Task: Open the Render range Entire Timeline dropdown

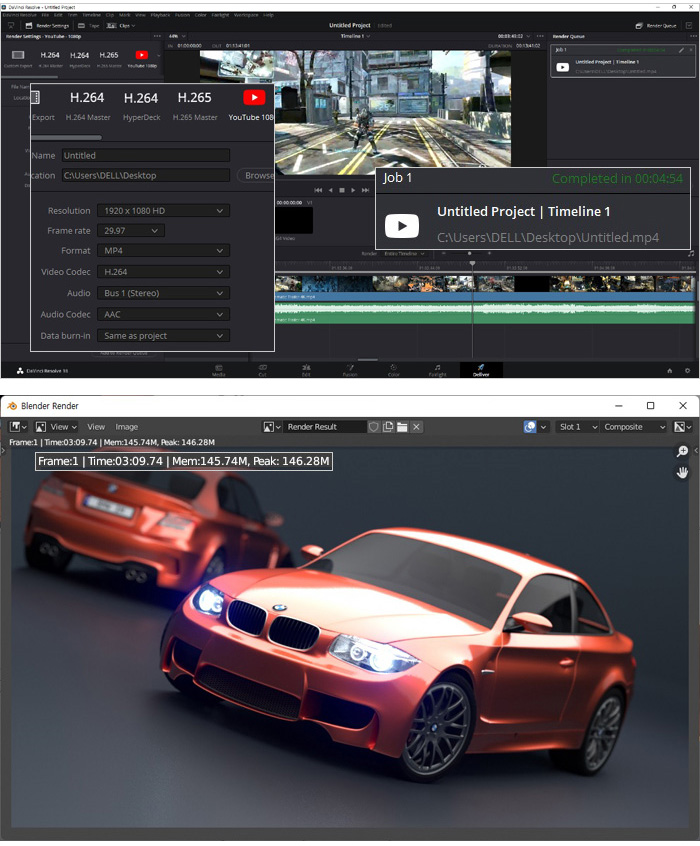Action: pyautogui.click(x=404, y=254)
